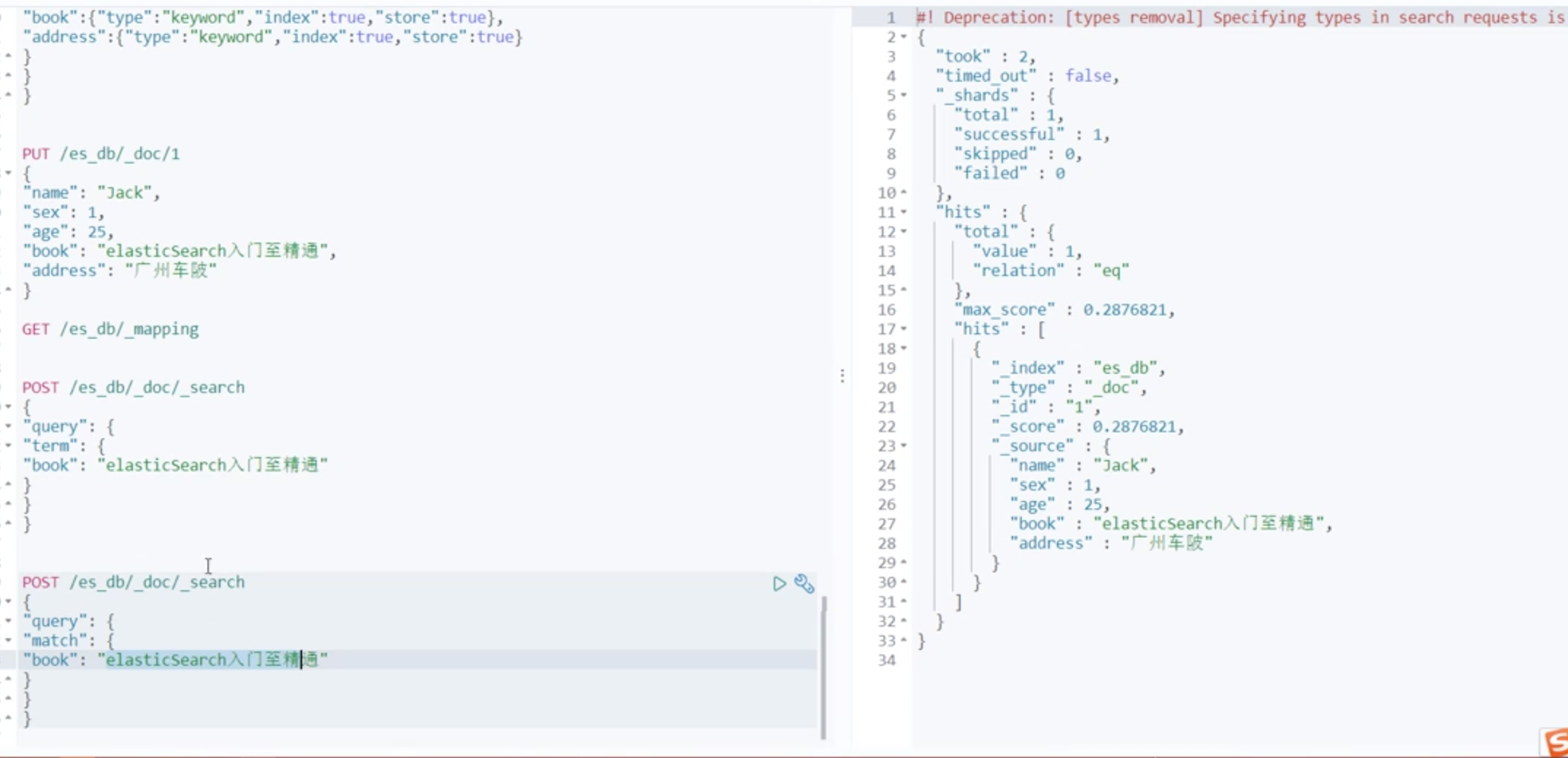Click "max_score" : 0.2876821 in output
The height and width of the screenshot is (758, 1568).
pos(1064,310)
